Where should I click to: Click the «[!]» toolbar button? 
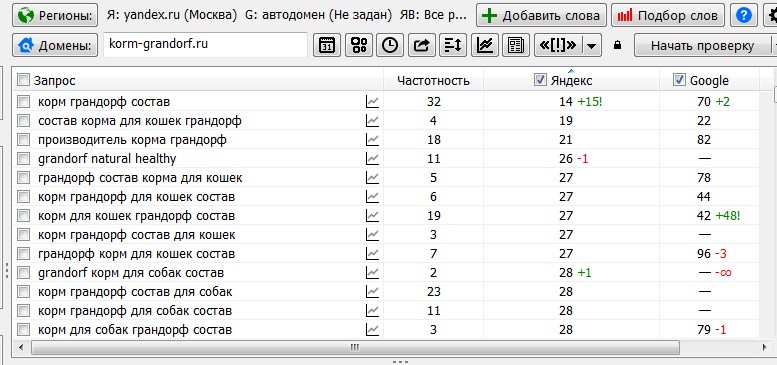[x=558, y=46]
